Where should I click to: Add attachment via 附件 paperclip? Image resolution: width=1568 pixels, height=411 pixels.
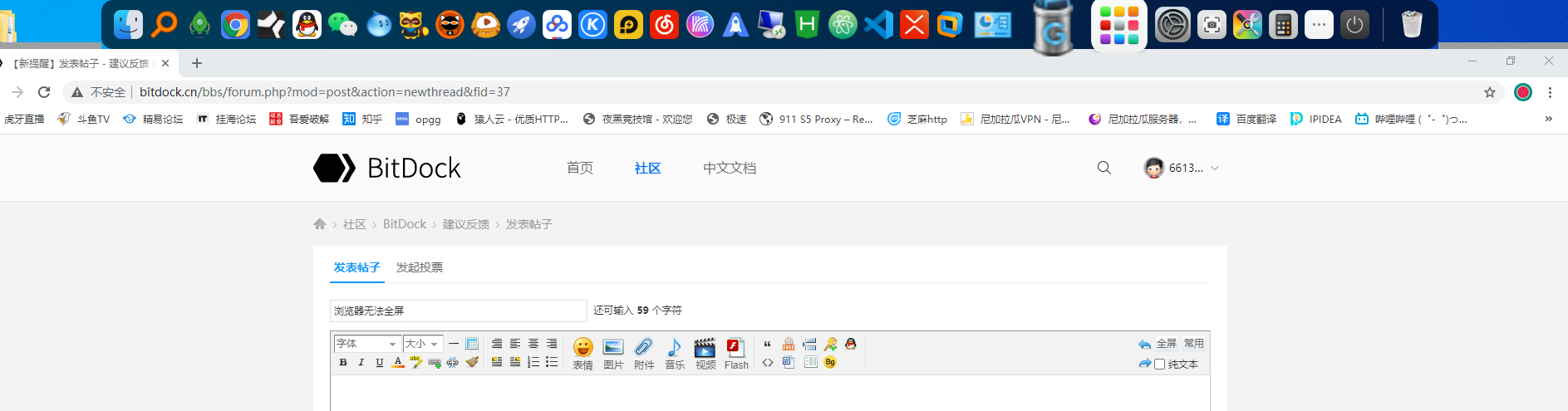click(644, 354)
